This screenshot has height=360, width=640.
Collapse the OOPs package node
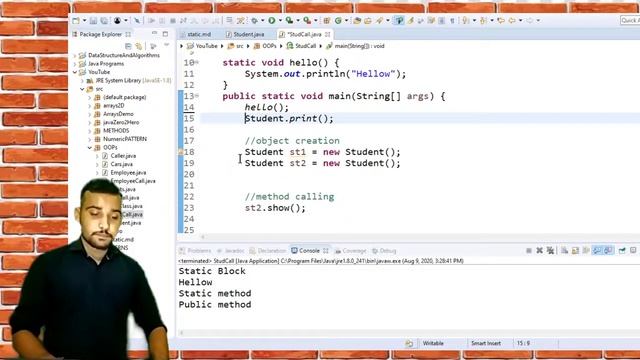tap(90, 147)
